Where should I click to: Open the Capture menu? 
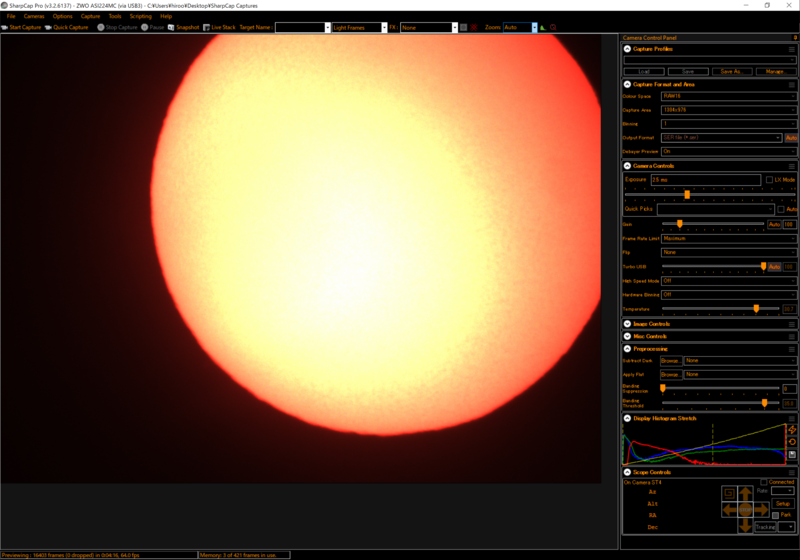(90, 16)
